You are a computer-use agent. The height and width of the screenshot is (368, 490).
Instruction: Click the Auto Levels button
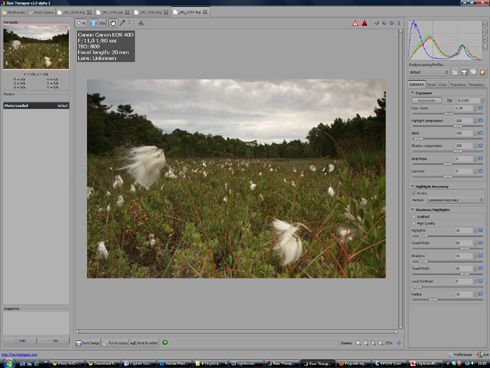coord(426,100)
